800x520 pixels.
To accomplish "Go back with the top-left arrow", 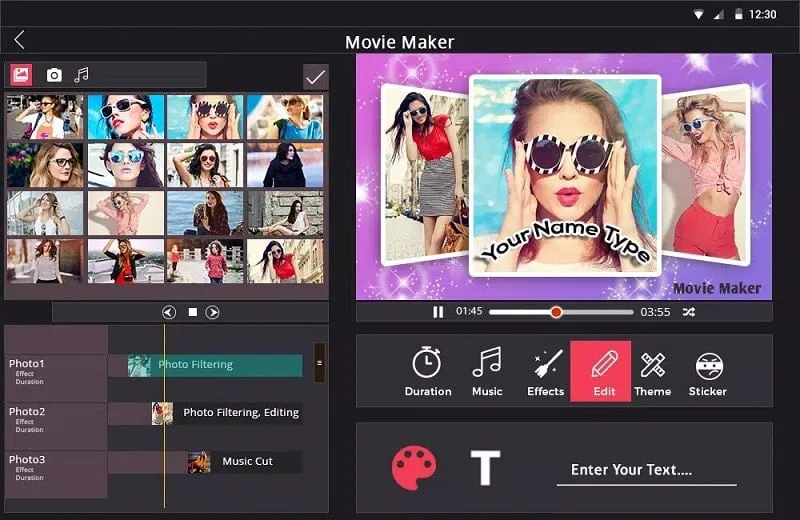I will 19,40.
